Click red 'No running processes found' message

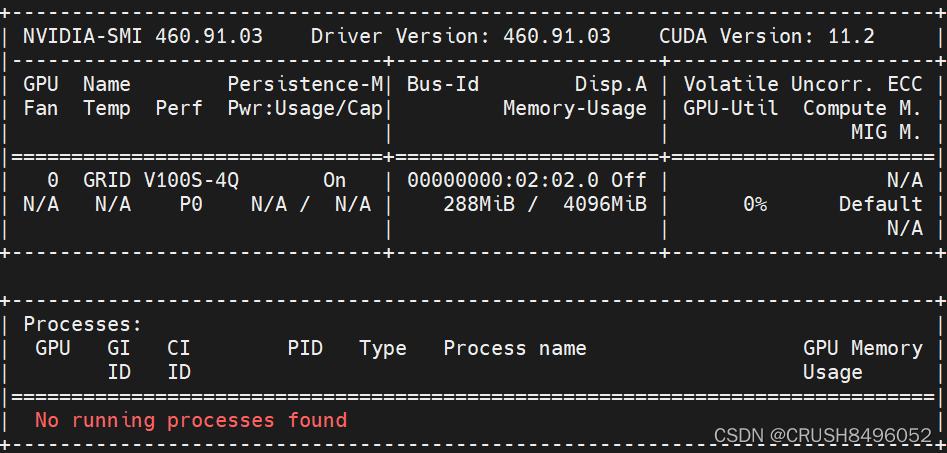point(191,420)
